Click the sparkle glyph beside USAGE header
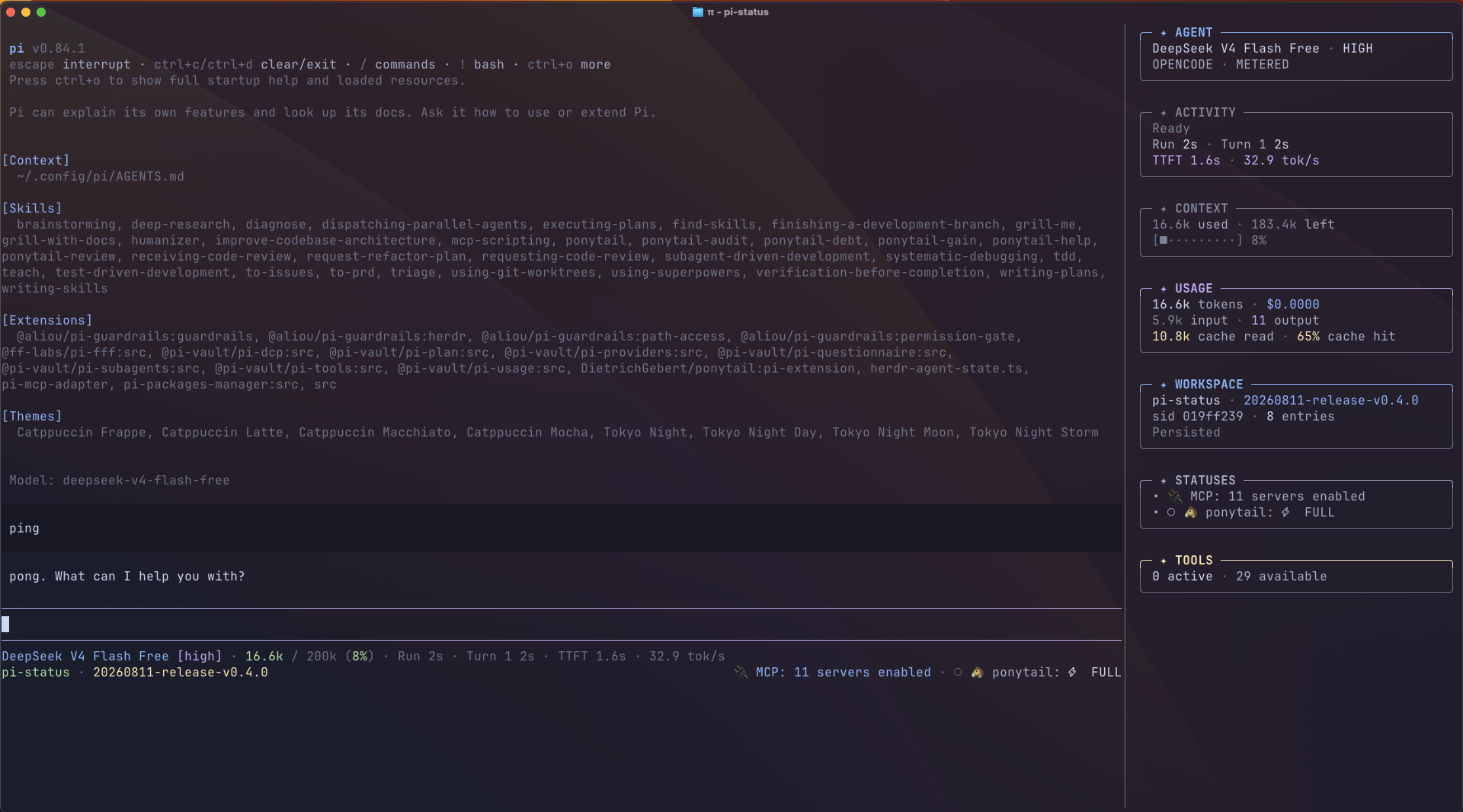Image resolution: width=1463 pixels, height=812 pixels. [x=1164, y=289]
